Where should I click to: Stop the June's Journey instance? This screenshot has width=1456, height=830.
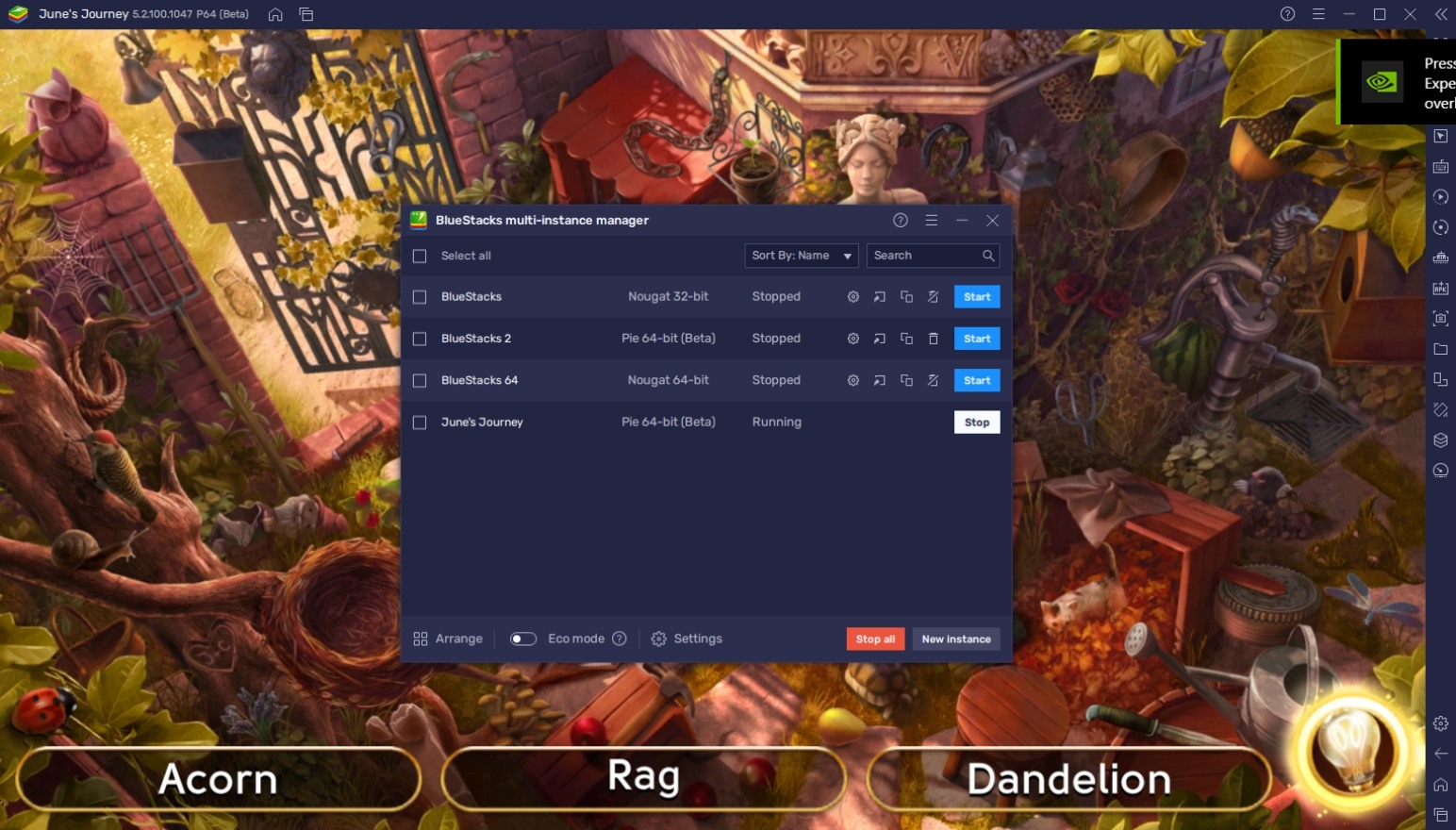[977, 423]
